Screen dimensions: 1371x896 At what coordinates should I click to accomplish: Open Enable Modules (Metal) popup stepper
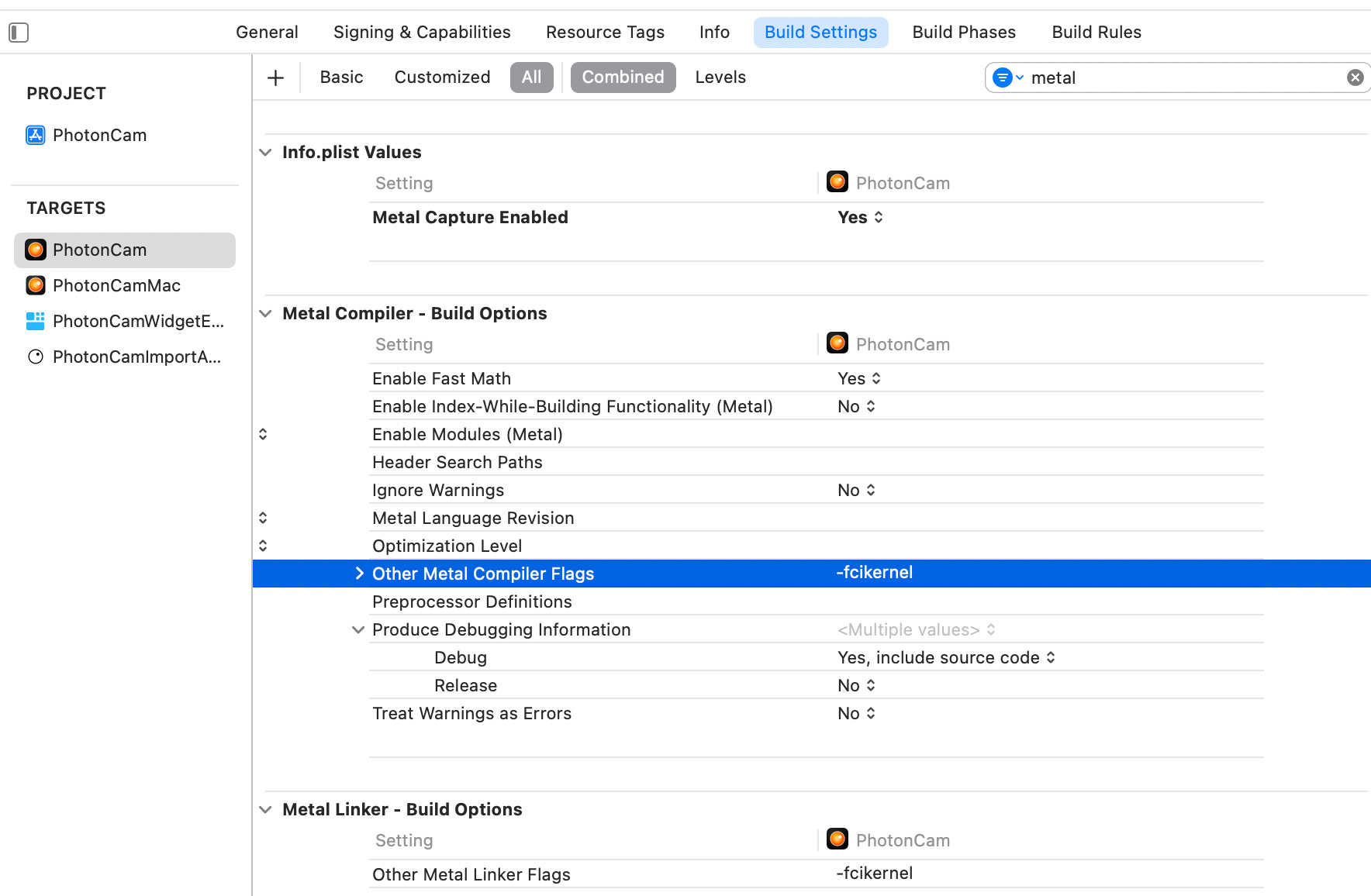[263, 434]
